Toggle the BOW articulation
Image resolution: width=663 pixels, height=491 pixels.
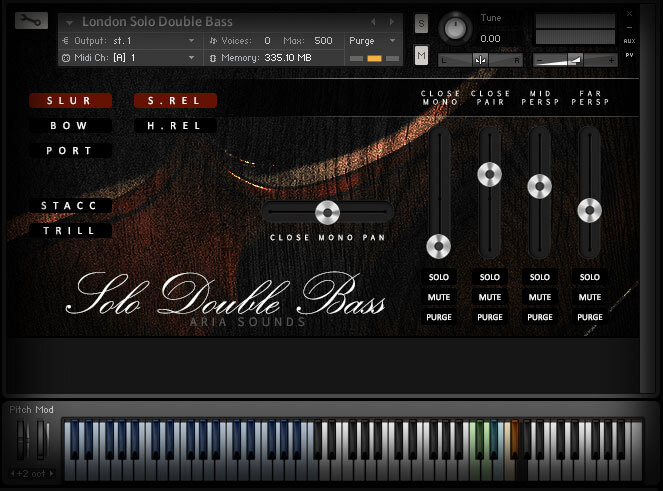(x=70, y=126)
